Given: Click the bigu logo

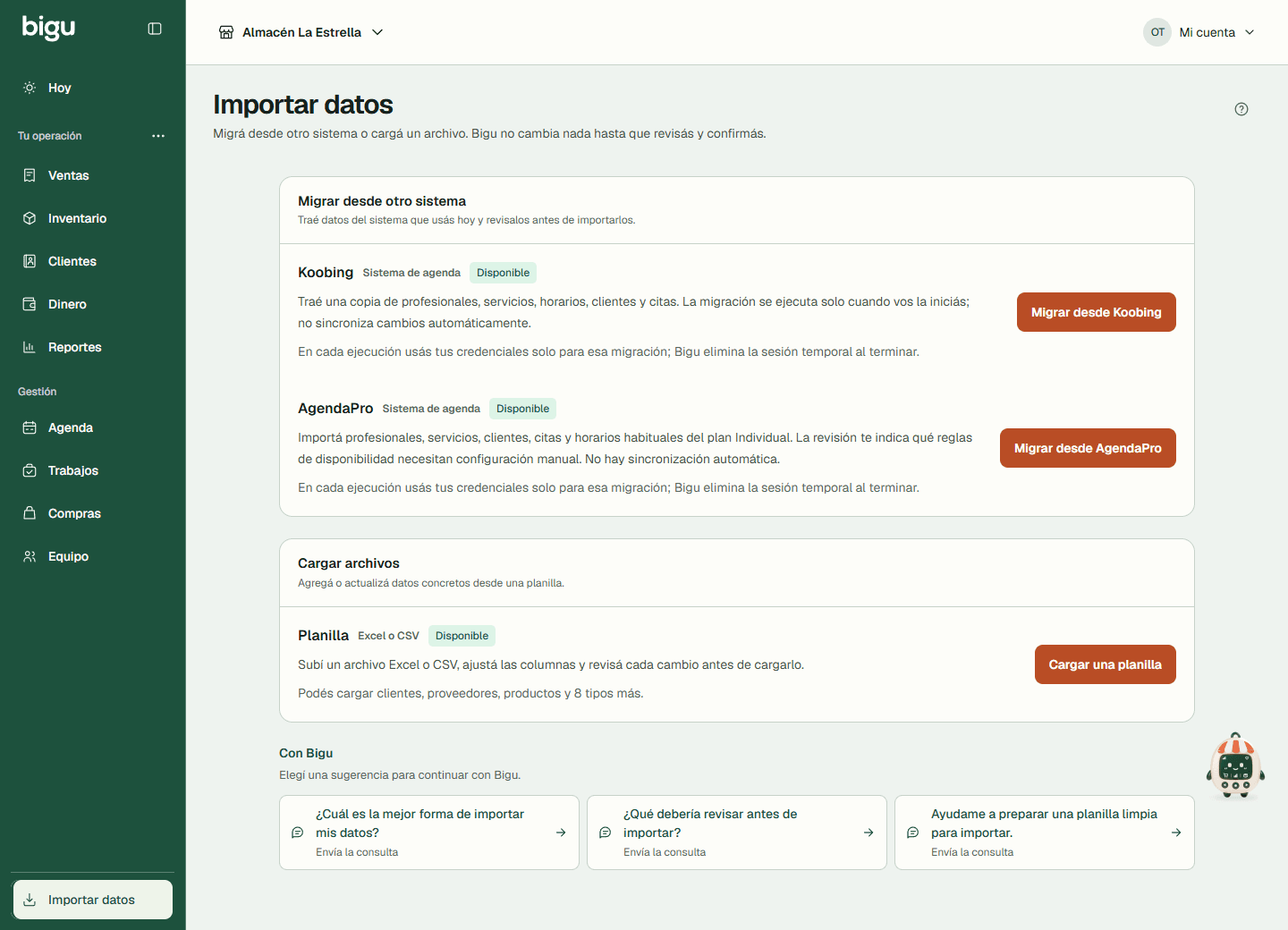Looking at the screenshot, I should pos(48,28).
